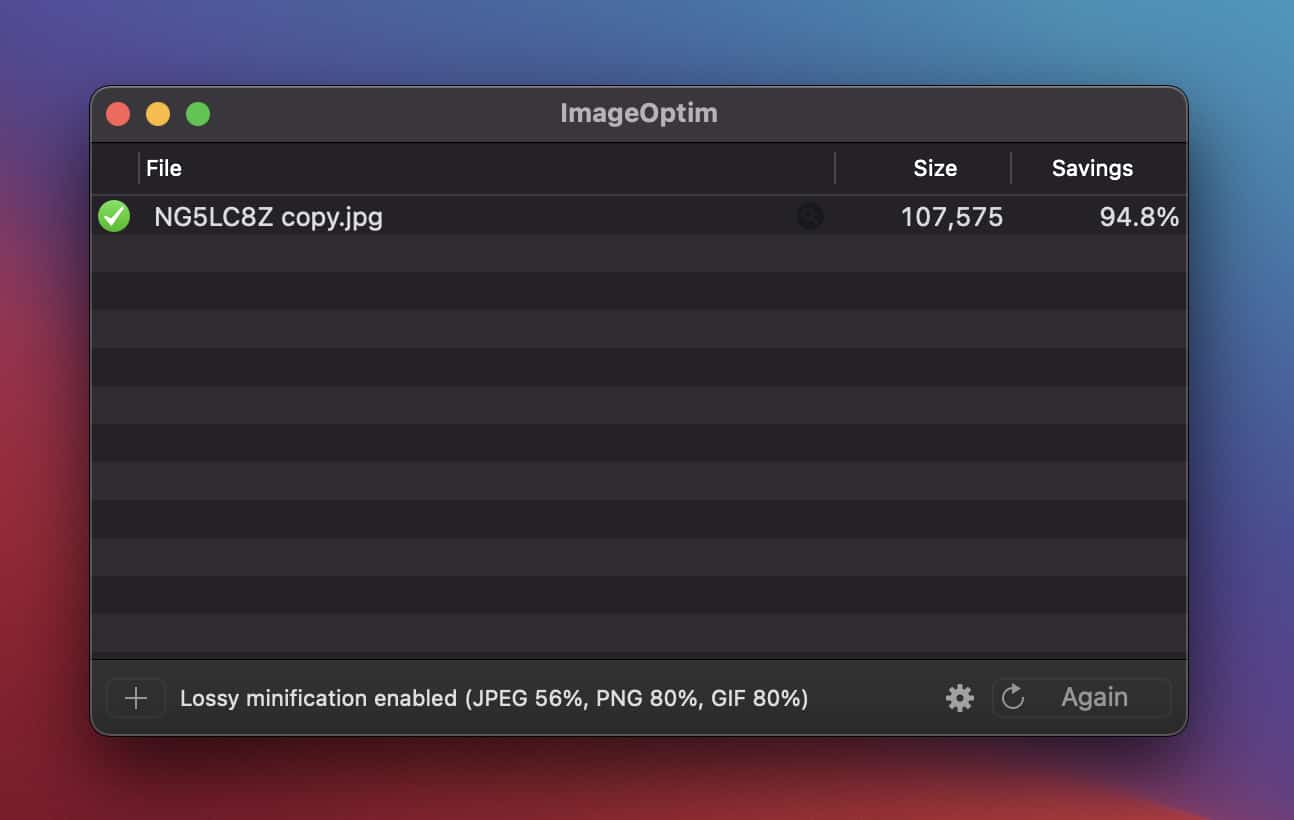Sort by the Savings column header
The width and height of the screenshot is (1294, 820).
click(1091, 168)
